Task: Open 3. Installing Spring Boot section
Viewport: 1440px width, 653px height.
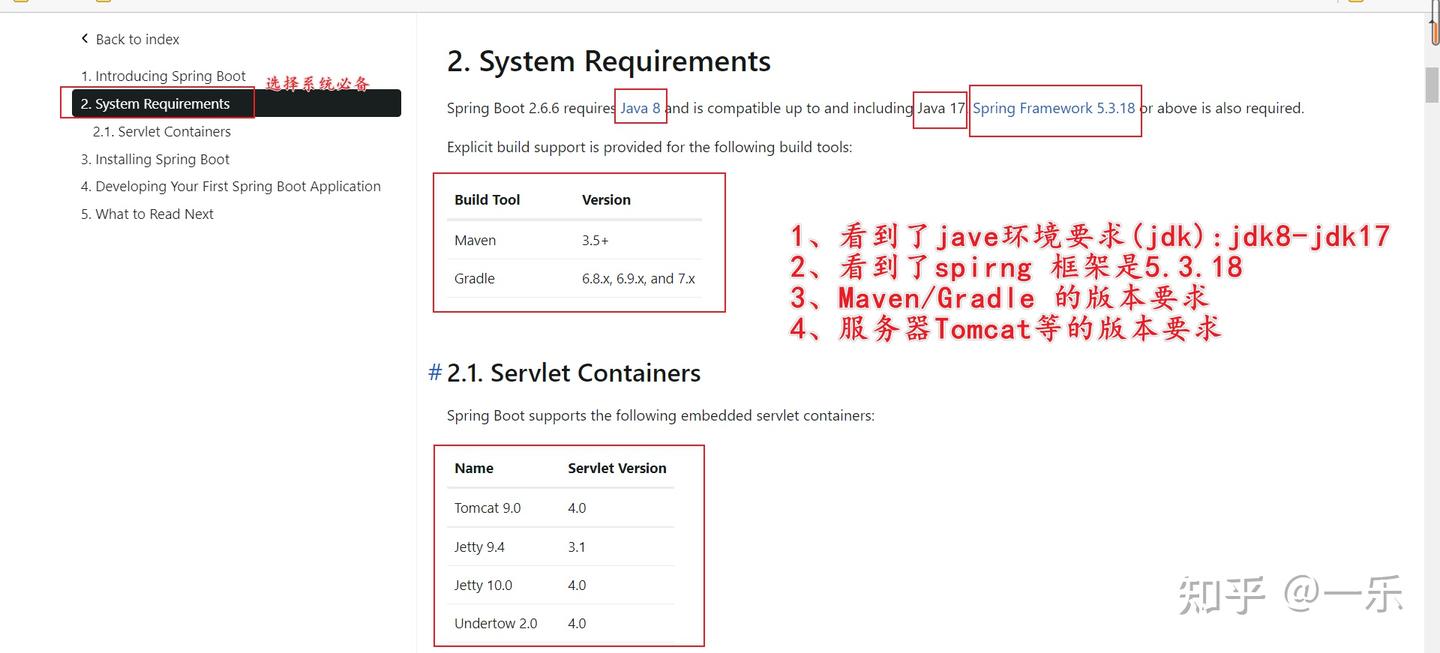Action: point(155,159)
